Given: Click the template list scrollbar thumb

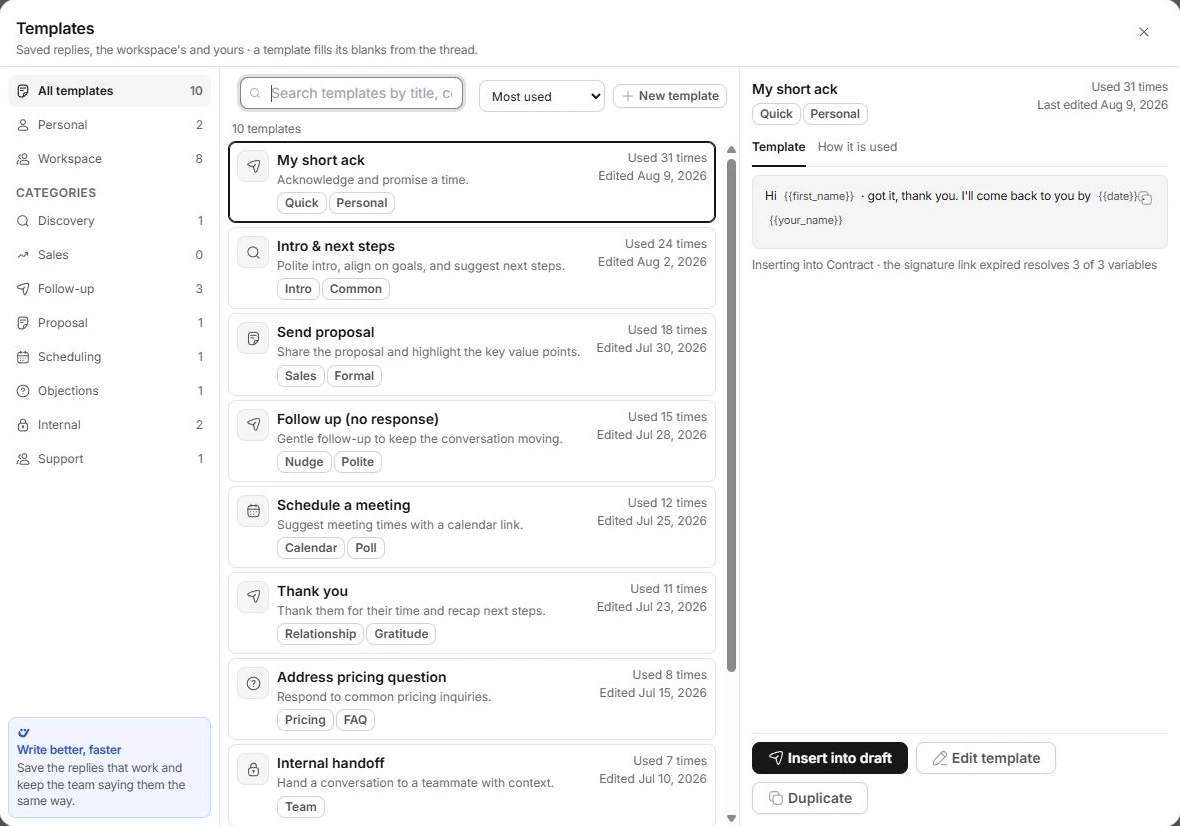Looking at the screenshot, I should coord(731,415).
